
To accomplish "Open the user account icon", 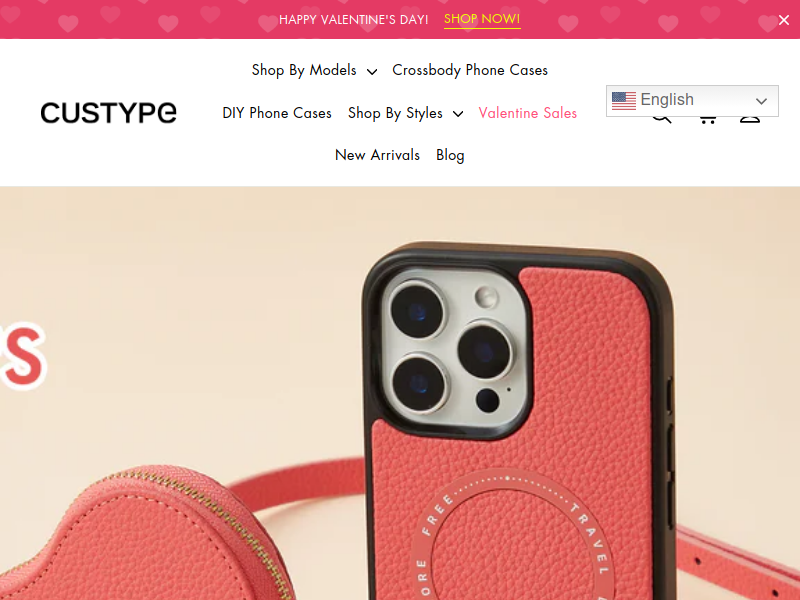I will pyautogui.click(x=750, y=119).
